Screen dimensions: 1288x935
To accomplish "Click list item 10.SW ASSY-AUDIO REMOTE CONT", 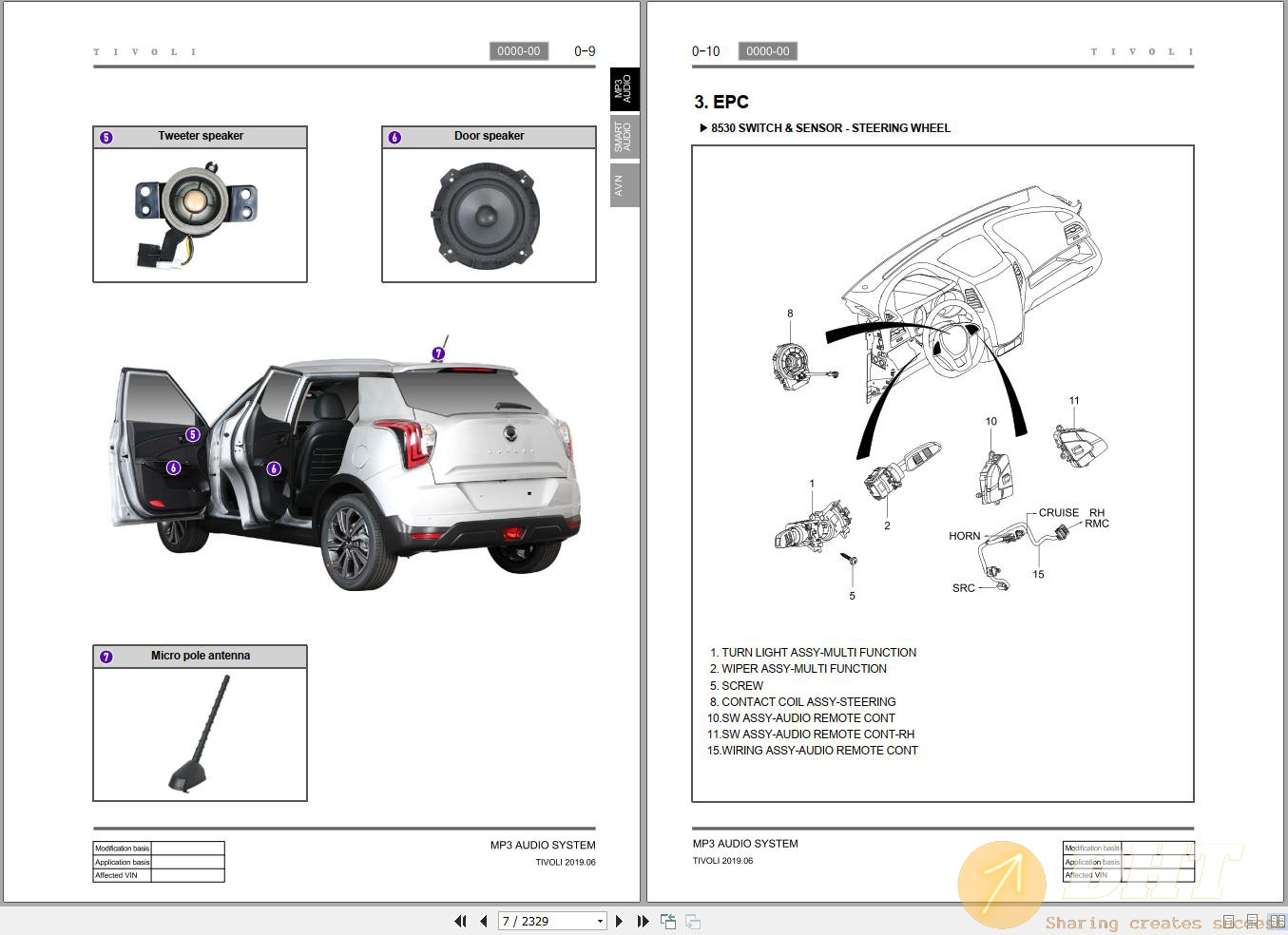I will 801,718.
